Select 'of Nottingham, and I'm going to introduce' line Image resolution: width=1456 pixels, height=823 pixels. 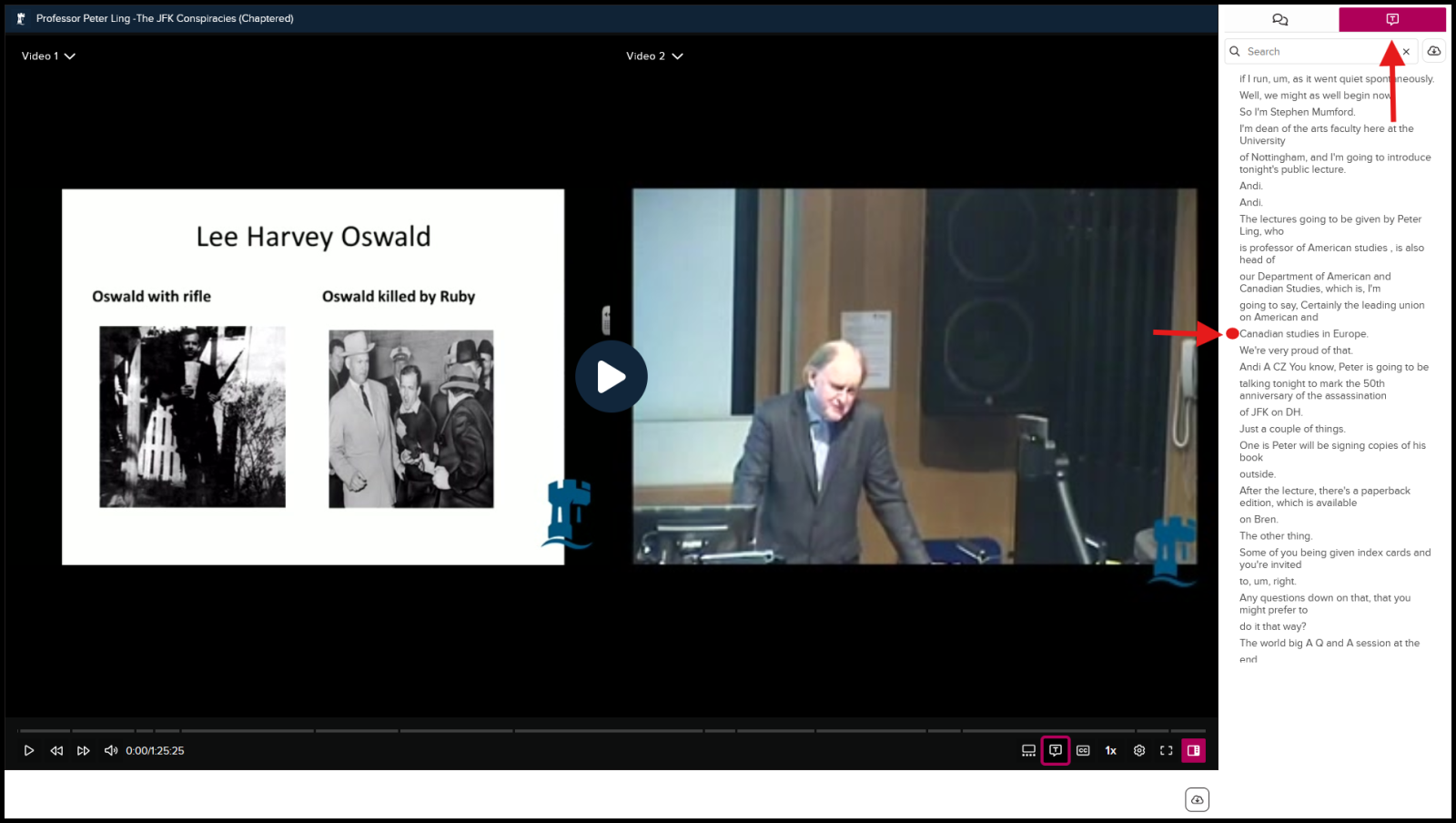1335,163
